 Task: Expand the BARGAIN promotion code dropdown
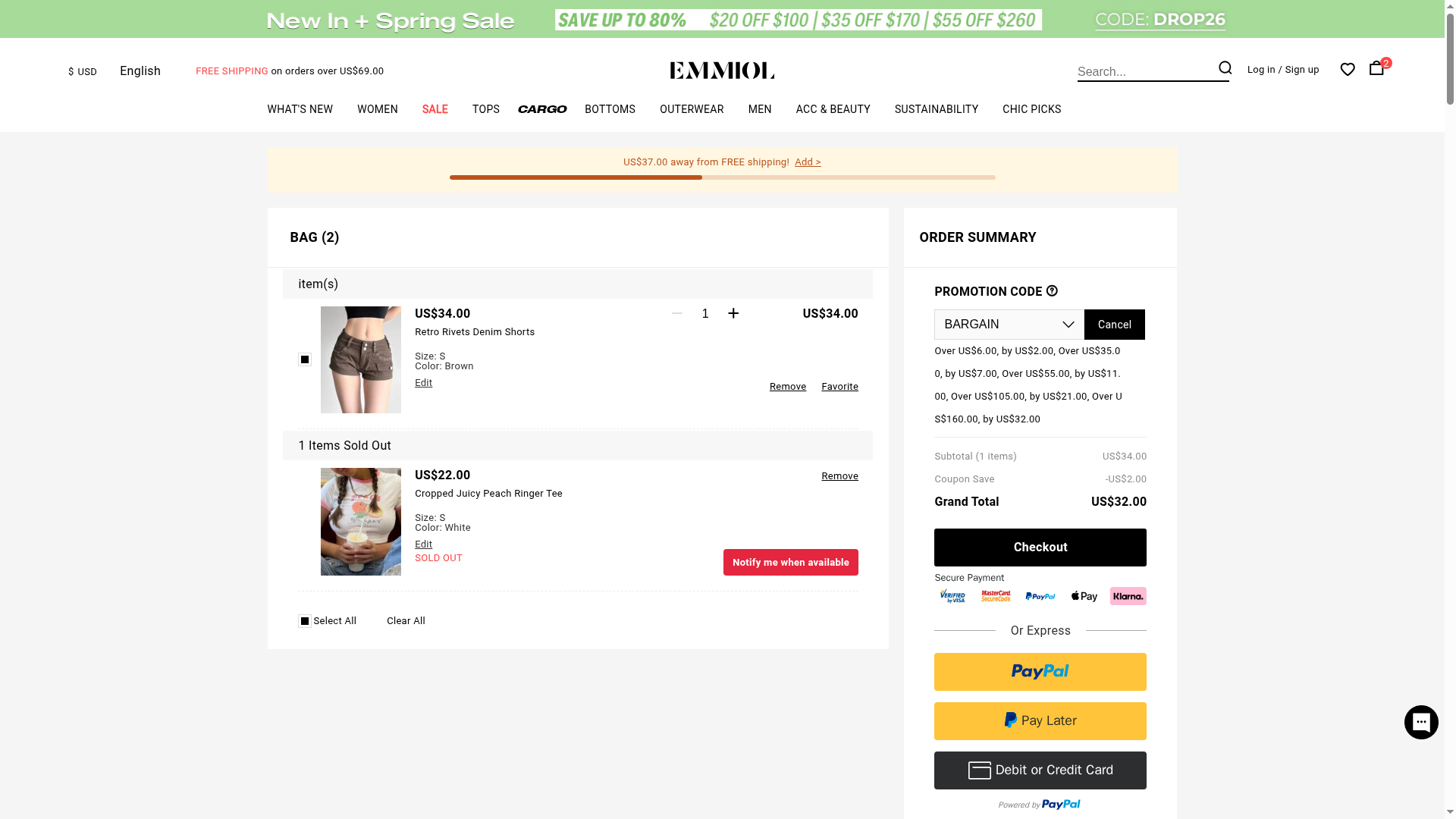(x=1009, y=325)
